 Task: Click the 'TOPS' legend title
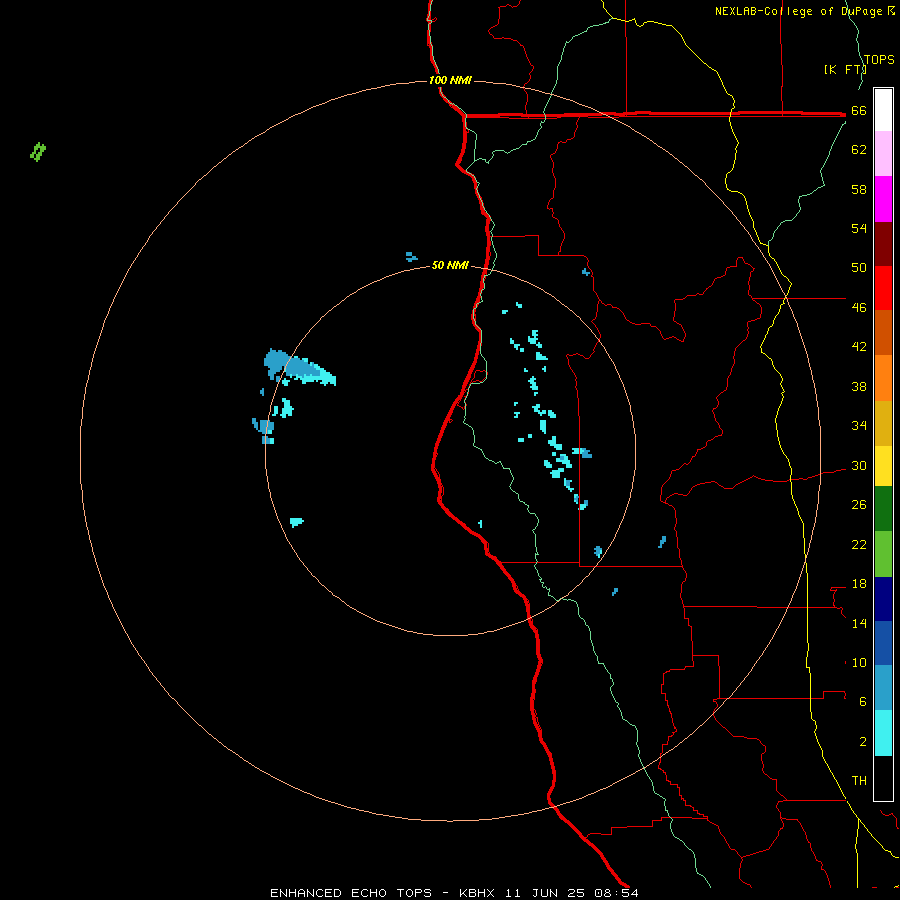coord(879,59)
